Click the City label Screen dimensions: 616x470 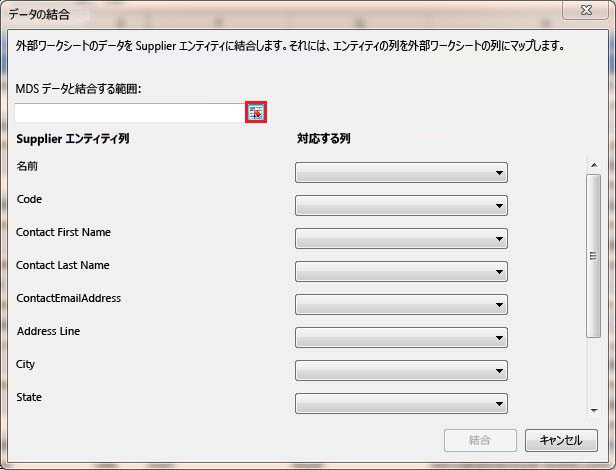pyautogui.click(x=26, y=364)
